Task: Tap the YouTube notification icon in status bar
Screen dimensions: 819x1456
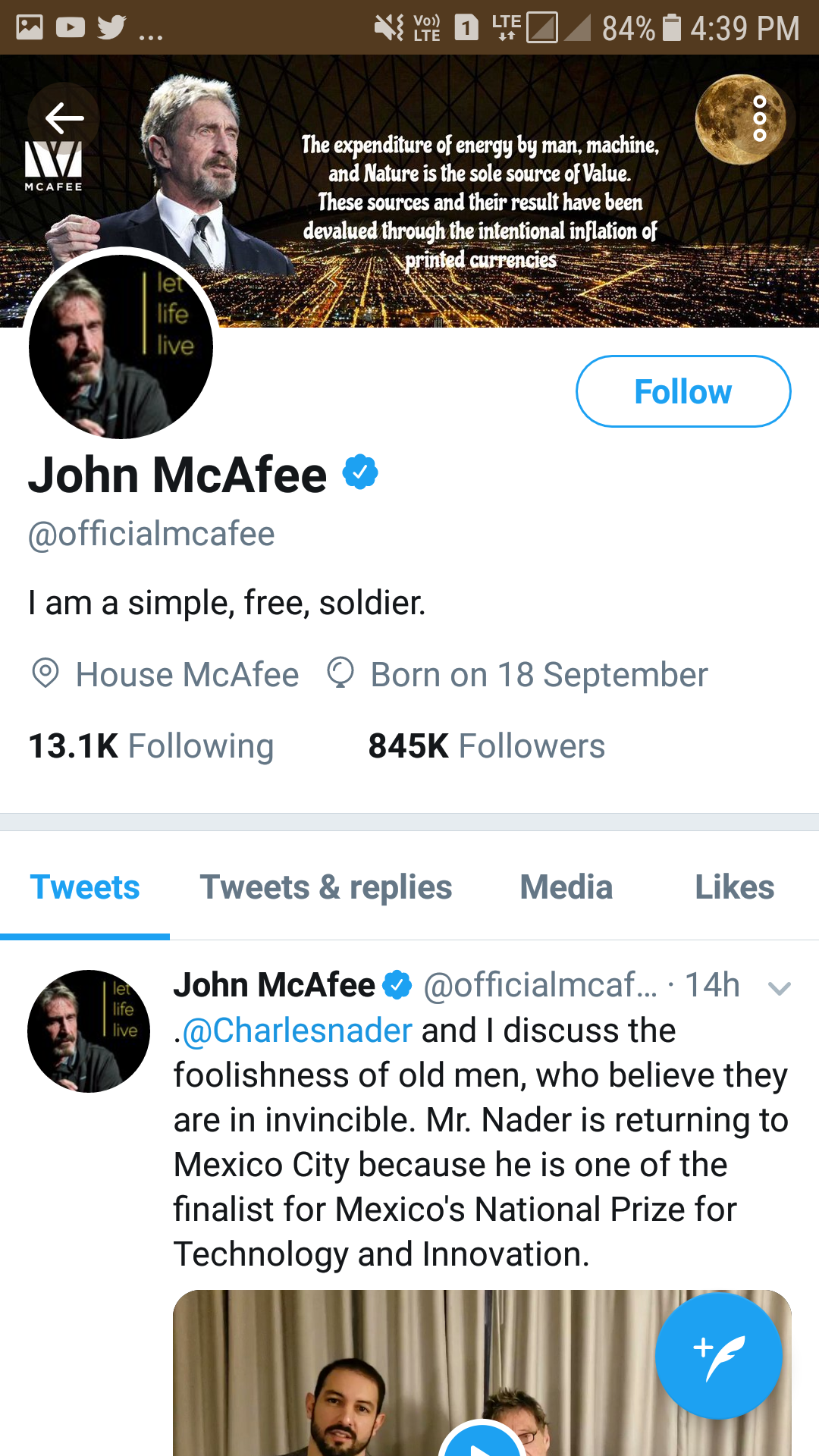Action: (71, 27)
